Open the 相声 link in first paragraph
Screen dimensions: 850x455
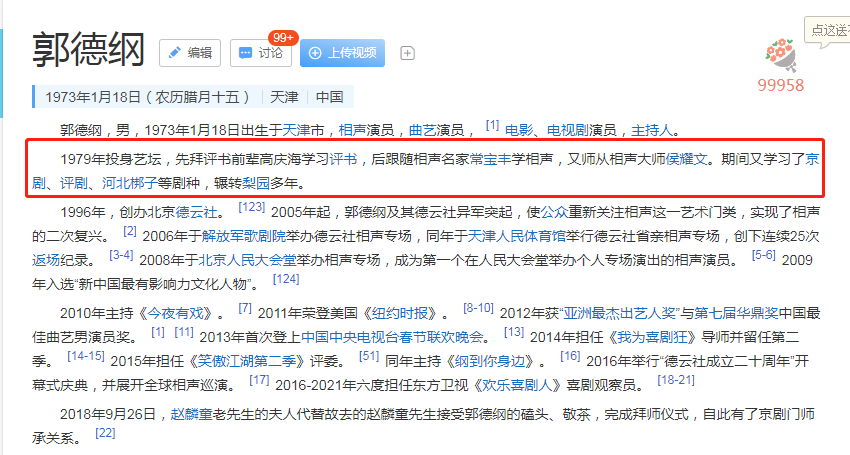(352, 130)
